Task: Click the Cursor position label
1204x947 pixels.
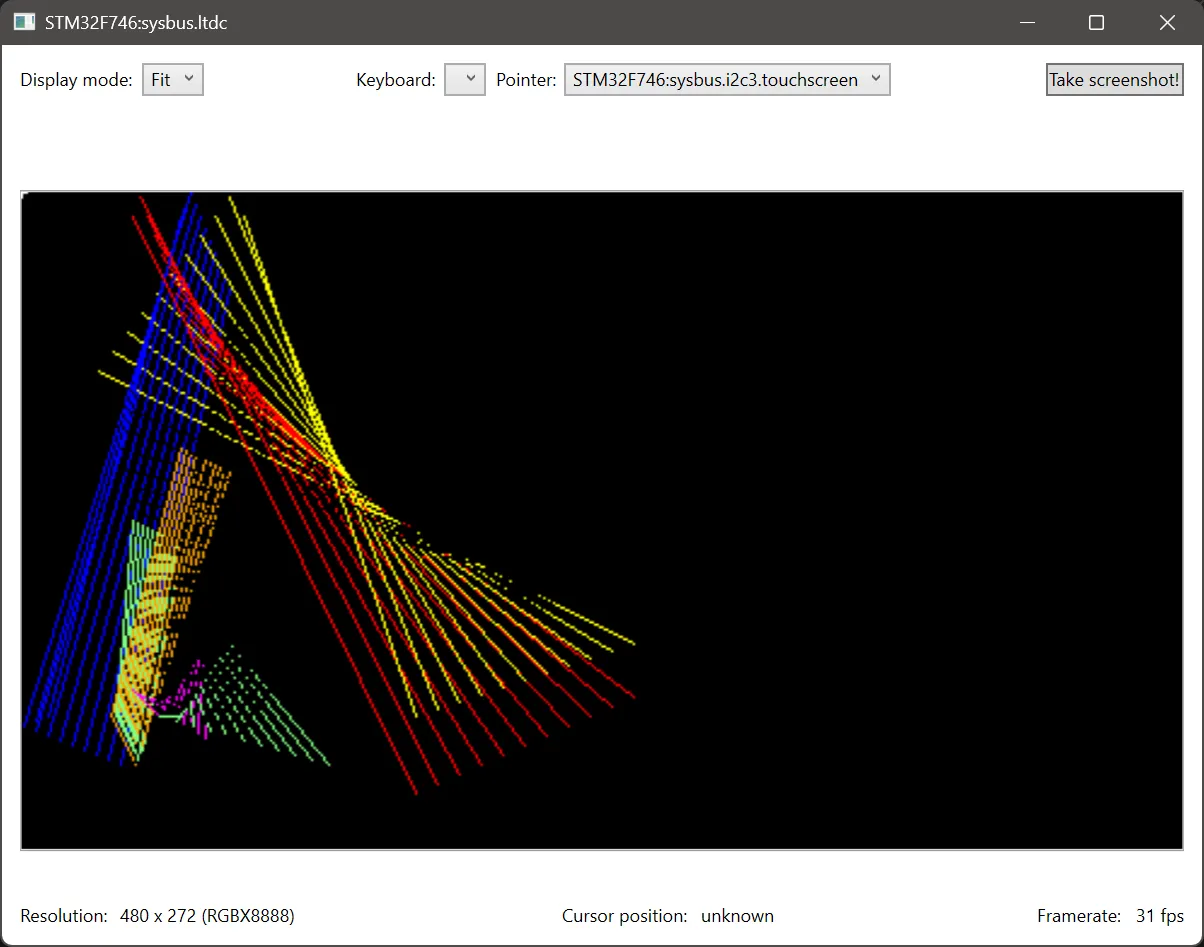Action: point(624,915)
